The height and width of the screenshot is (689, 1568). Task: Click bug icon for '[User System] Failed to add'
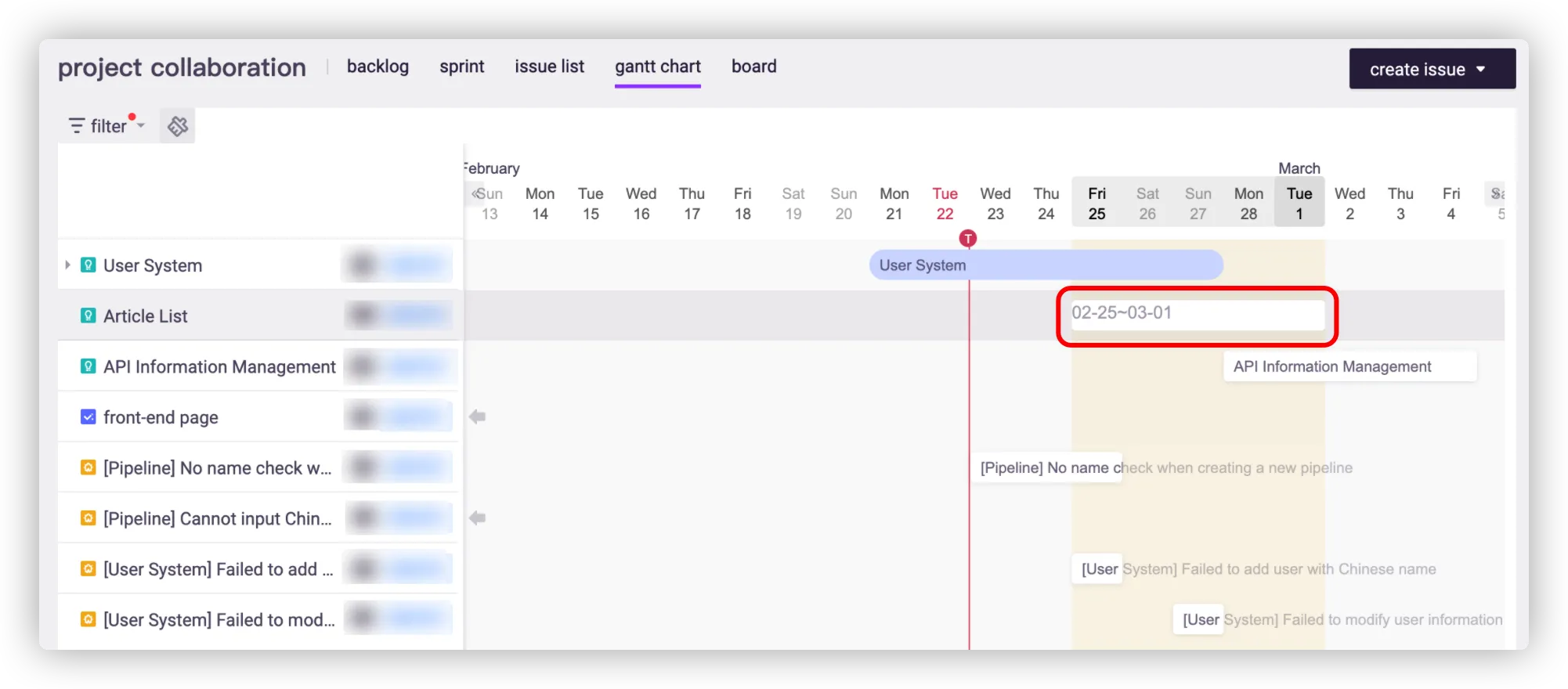click(89, 569)
